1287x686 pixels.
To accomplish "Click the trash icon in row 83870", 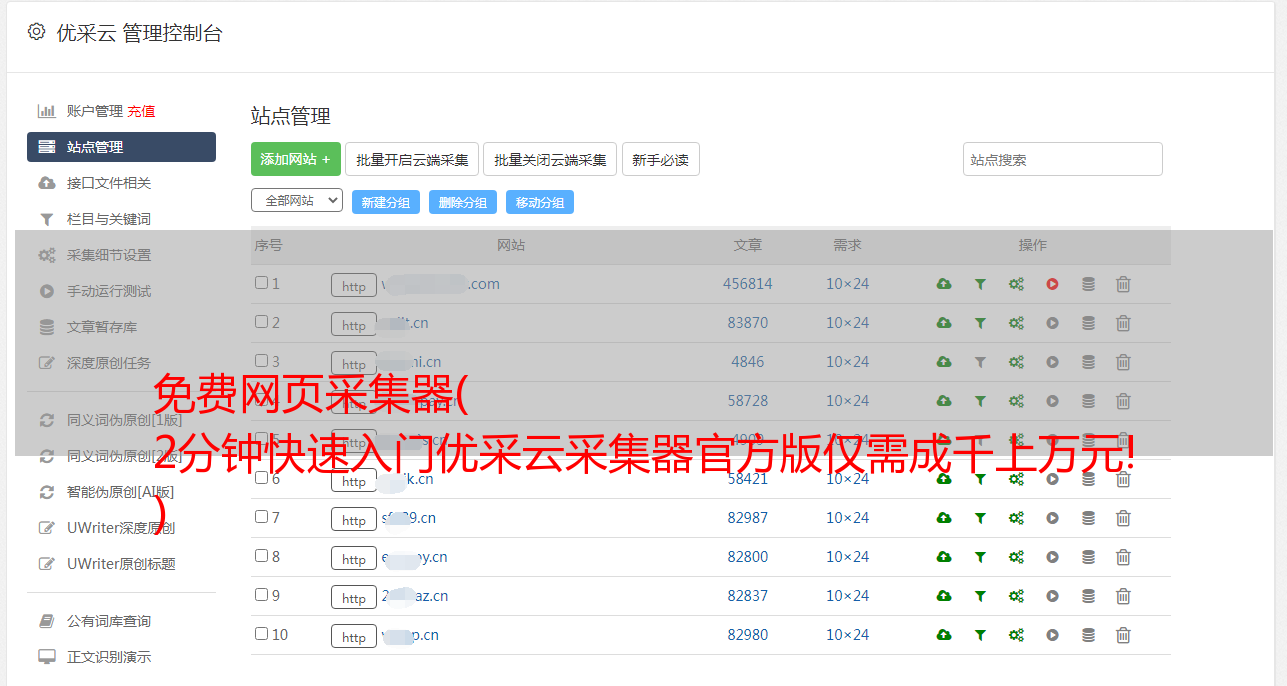I will tap(1123, 323).
